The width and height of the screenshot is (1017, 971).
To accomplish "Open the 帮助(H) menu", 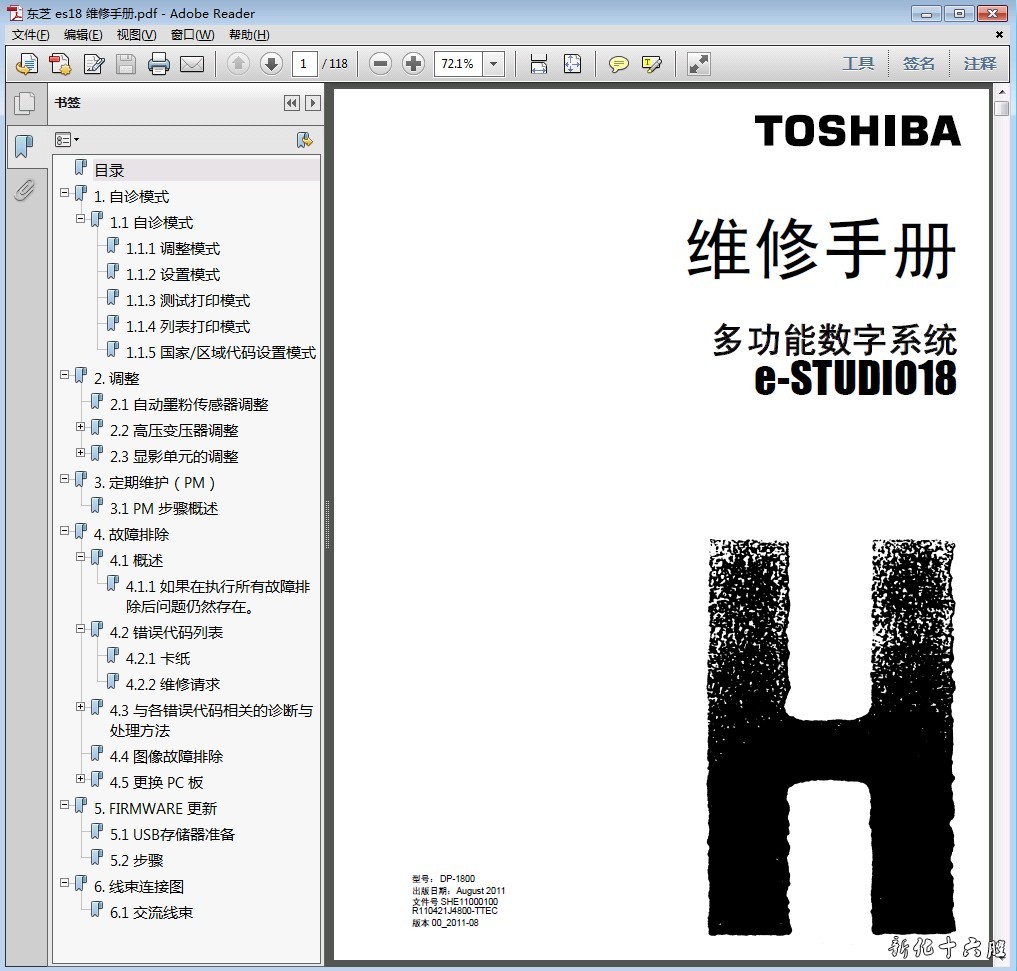I will pyautogui.click(x=249, y=35).
